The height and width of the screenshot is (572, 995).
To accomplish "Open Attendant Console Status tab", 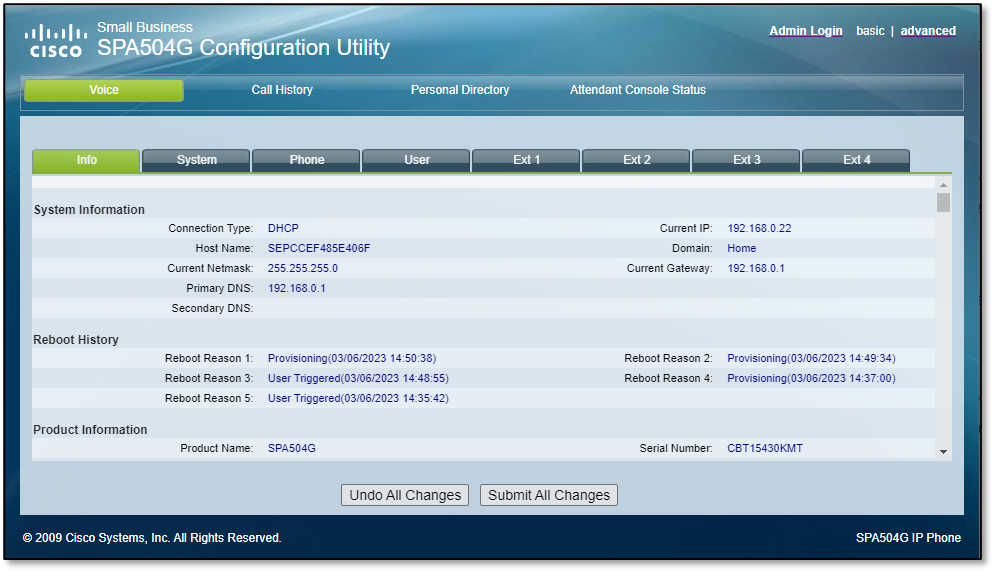I will click(637, 90).
